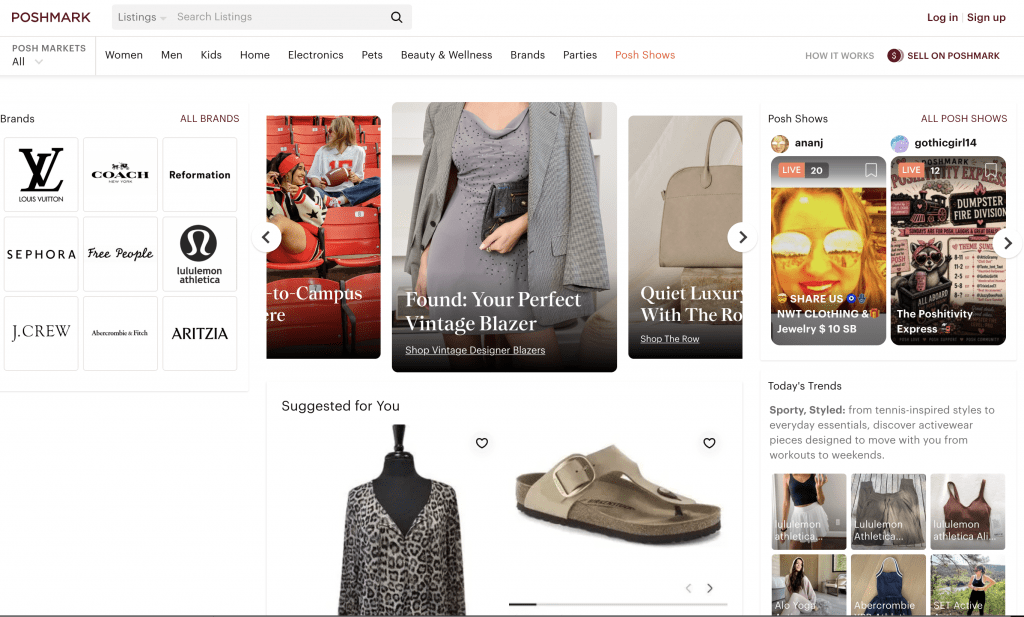Viewport: 1024px width, 617px height.
Task: Click gothicgirl14's profile avatar
Action: 899,143
